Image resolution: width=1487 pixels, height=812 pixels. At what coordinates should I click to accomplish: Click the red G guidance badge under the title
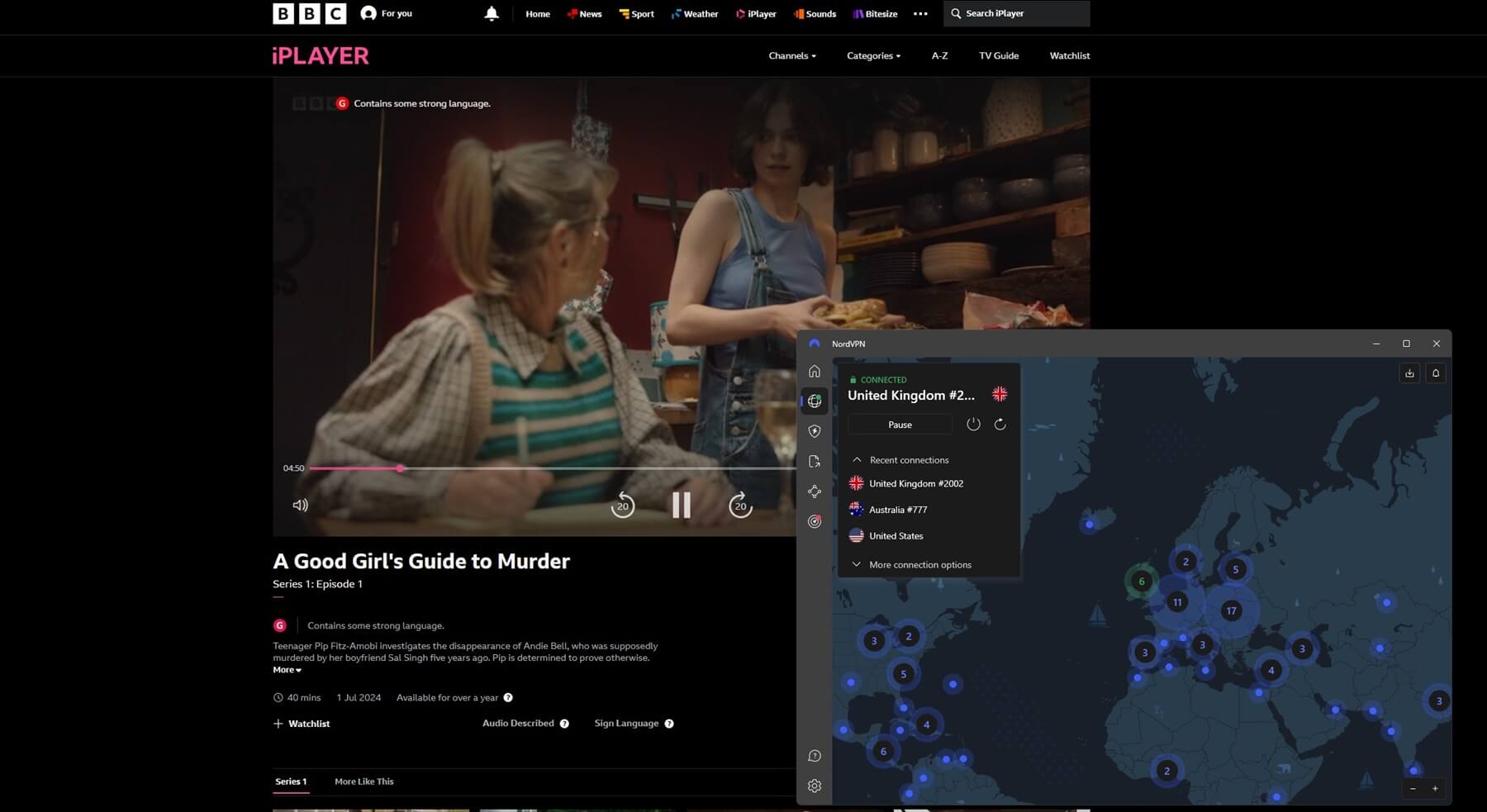coord(280,625)
